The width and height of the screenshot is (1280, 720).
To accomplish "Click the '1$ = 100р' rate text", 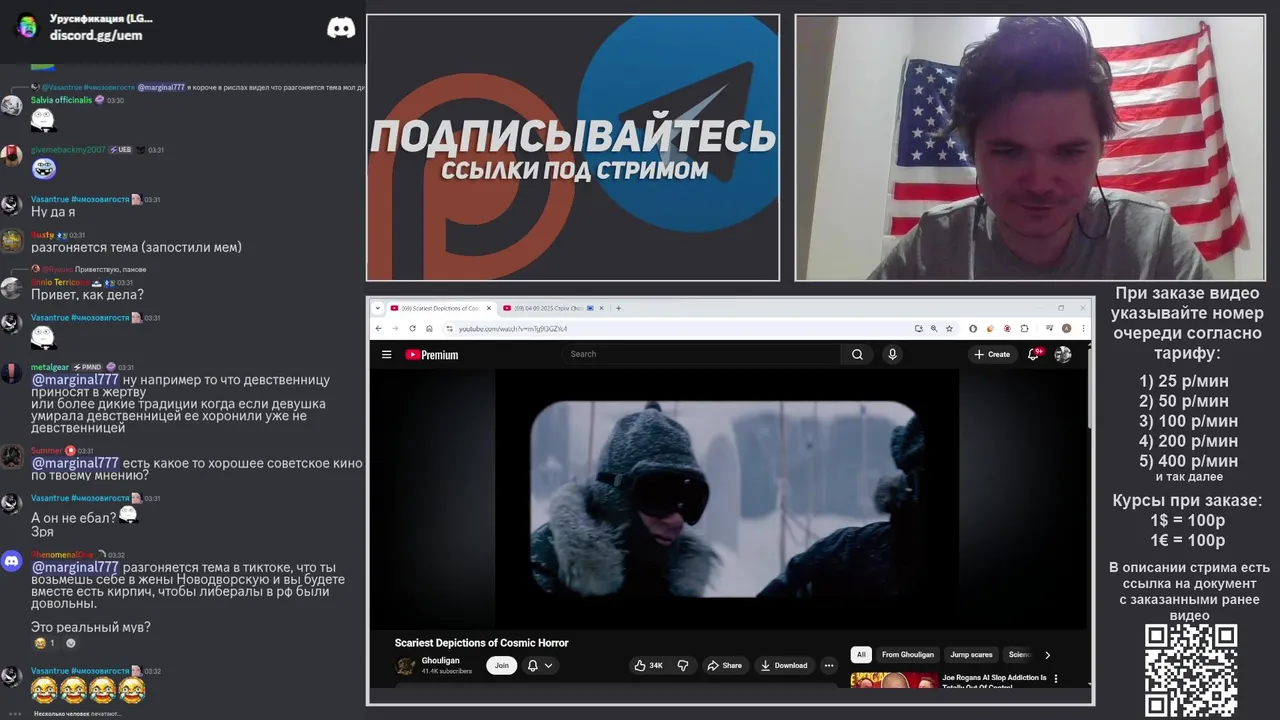I will click(1187, 520).
